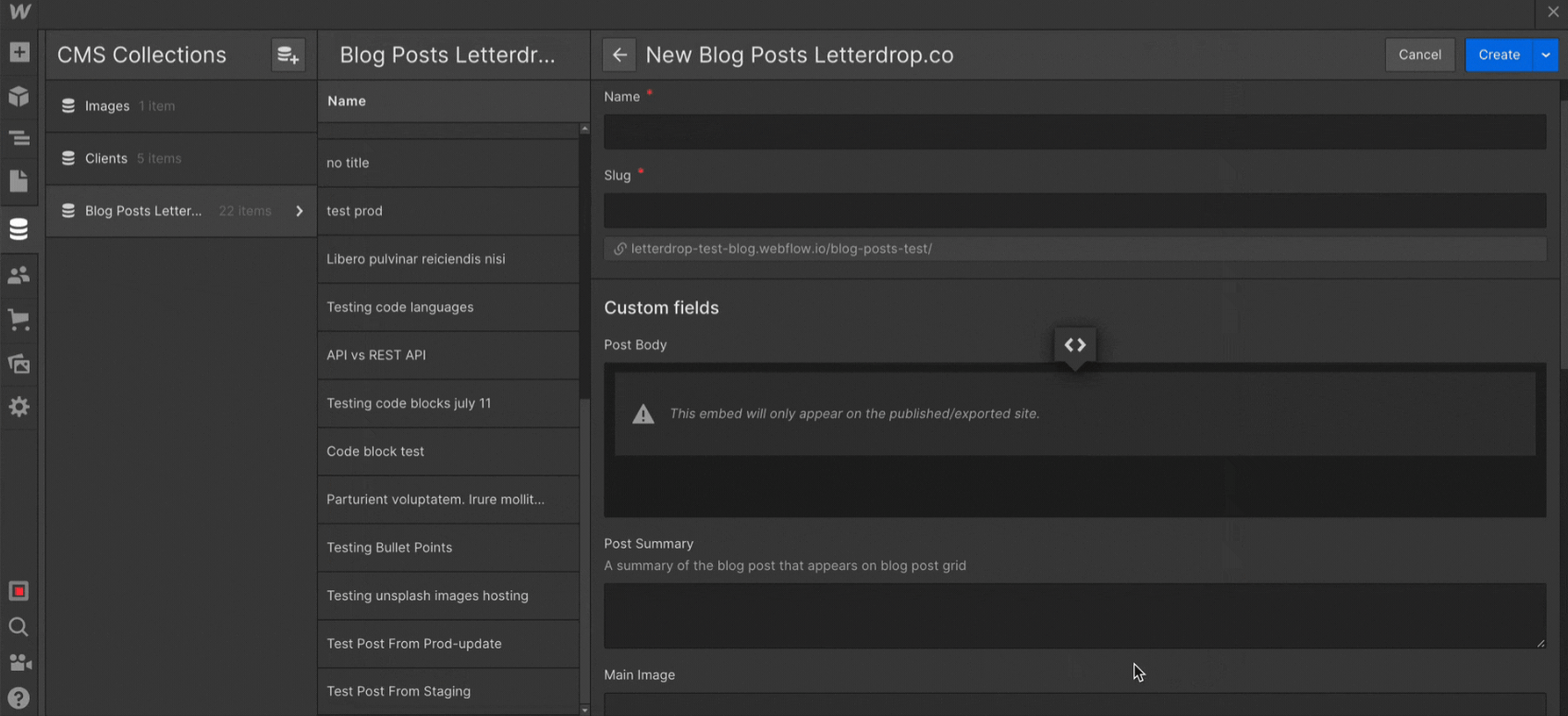
Task: Click into the Post Summary text area
Action: coord(1074,615)
